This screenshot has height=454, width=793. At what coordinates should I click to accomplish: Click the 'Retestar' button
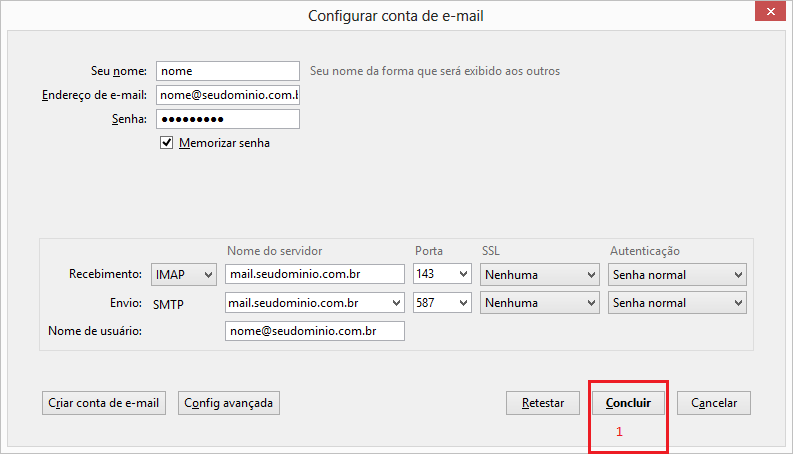click(x=543, y=403)
